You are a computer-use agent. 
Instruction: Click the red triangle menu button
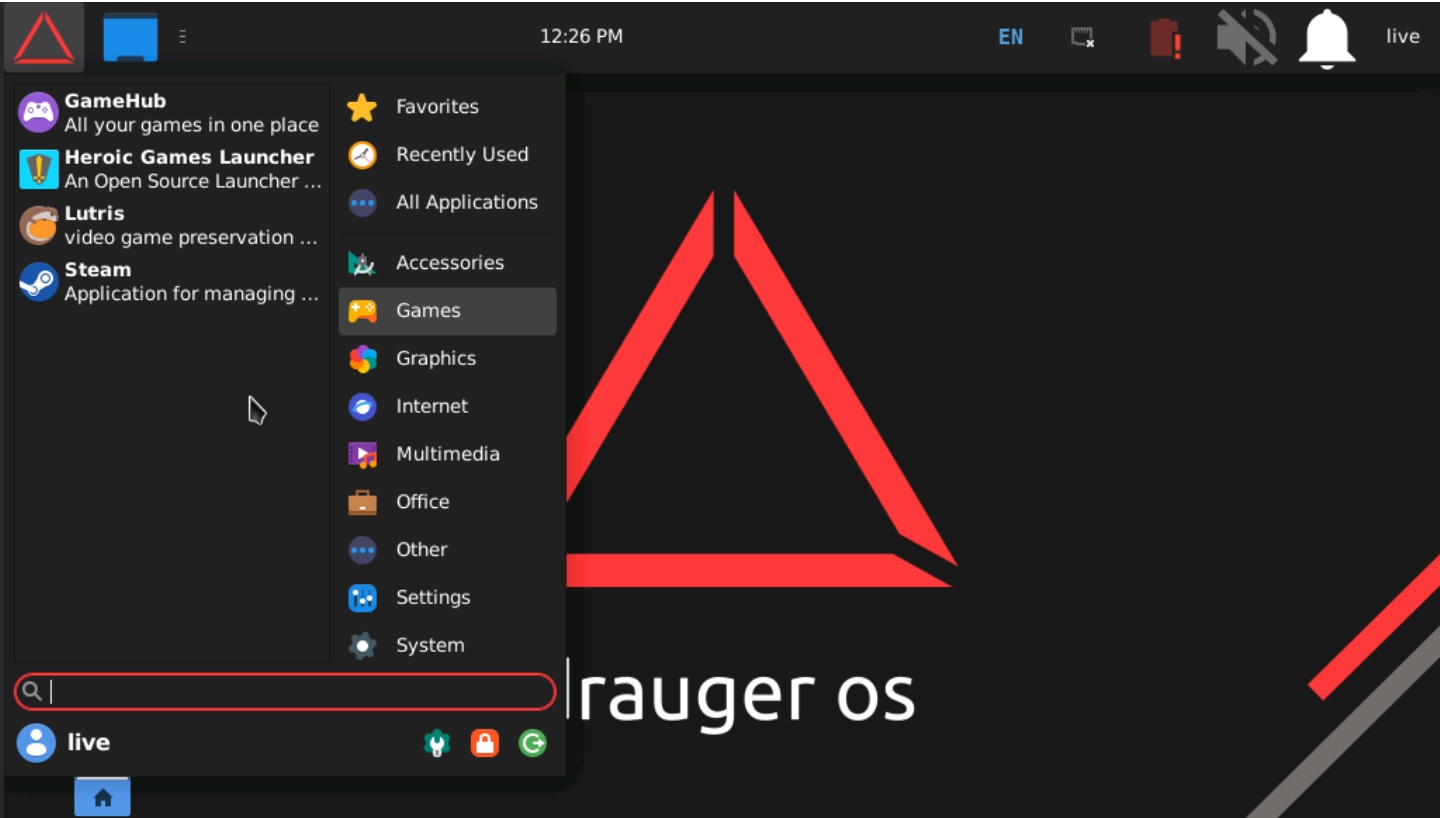click(x=44, y=38)
